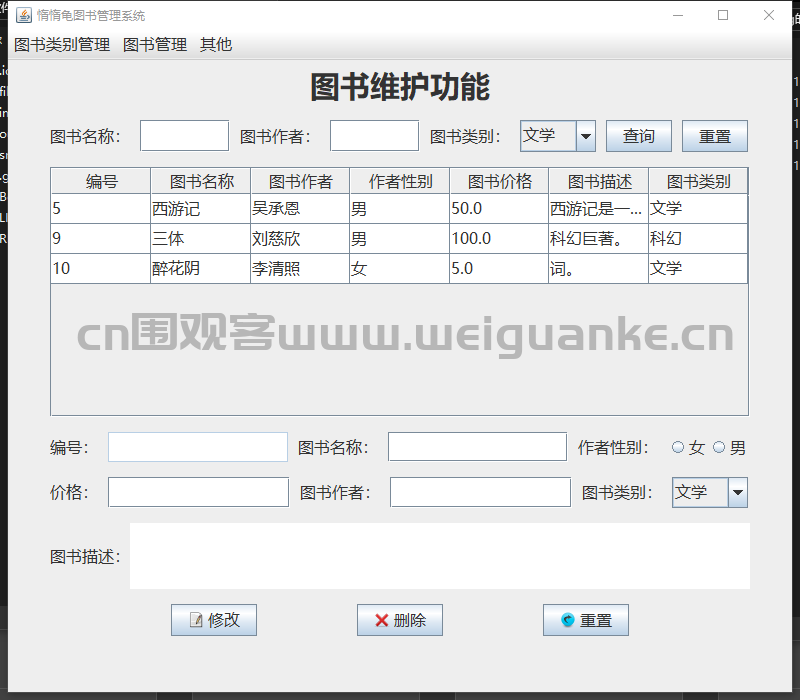Click the 科幻 category cell
Screen dimensions: 800x700
point(698,238)
